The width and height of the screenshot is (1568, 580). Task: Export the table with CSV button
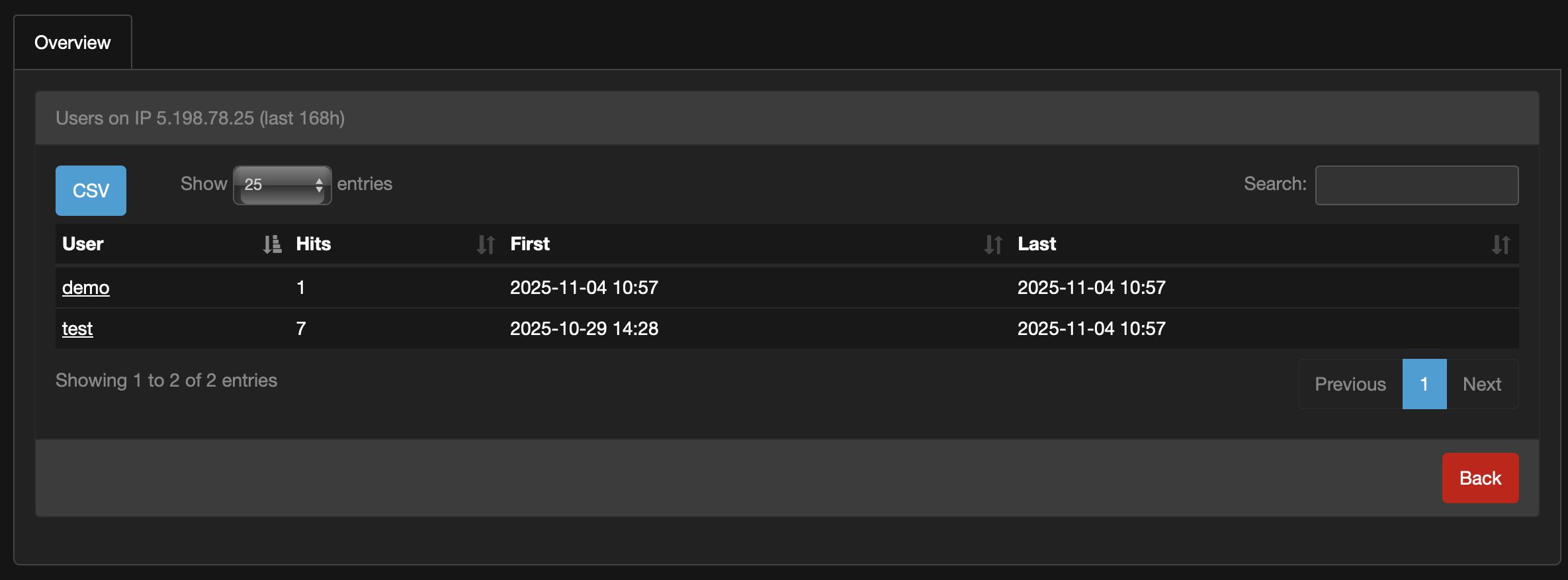[x=91, y=191]
